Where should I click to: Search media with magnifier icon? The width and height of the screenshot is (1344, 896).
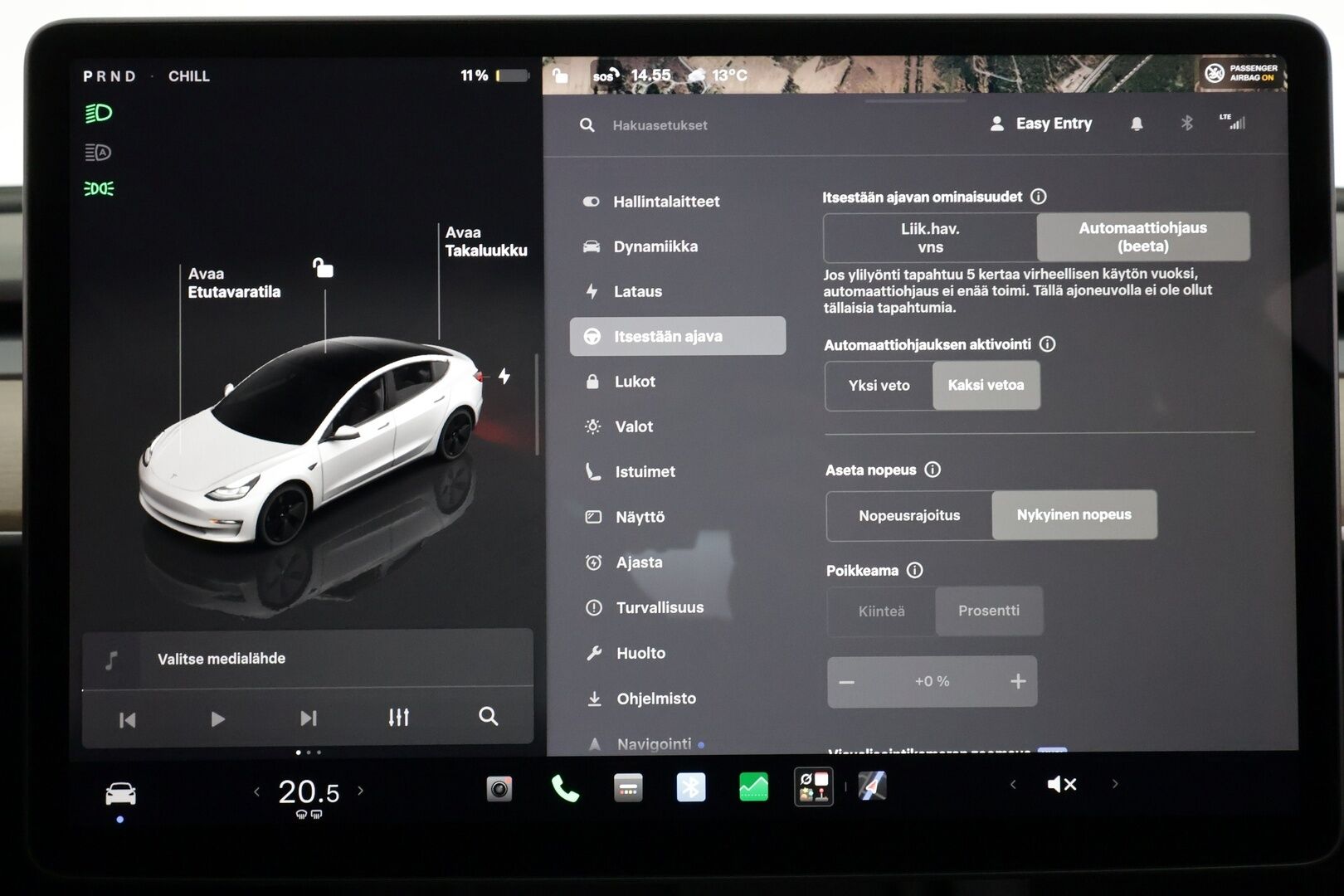point(489,716)
